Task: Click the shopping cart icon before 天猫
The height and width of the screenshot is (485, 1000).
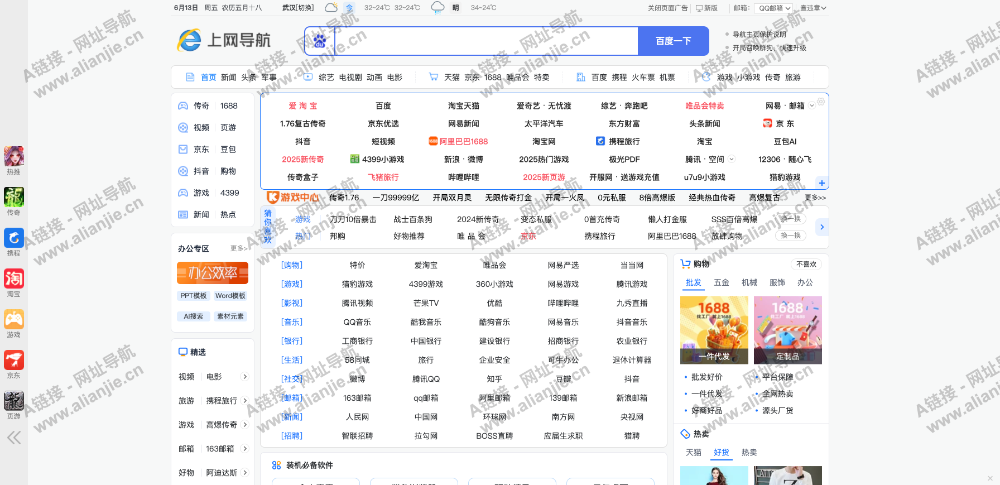Action: pos(433,77)
